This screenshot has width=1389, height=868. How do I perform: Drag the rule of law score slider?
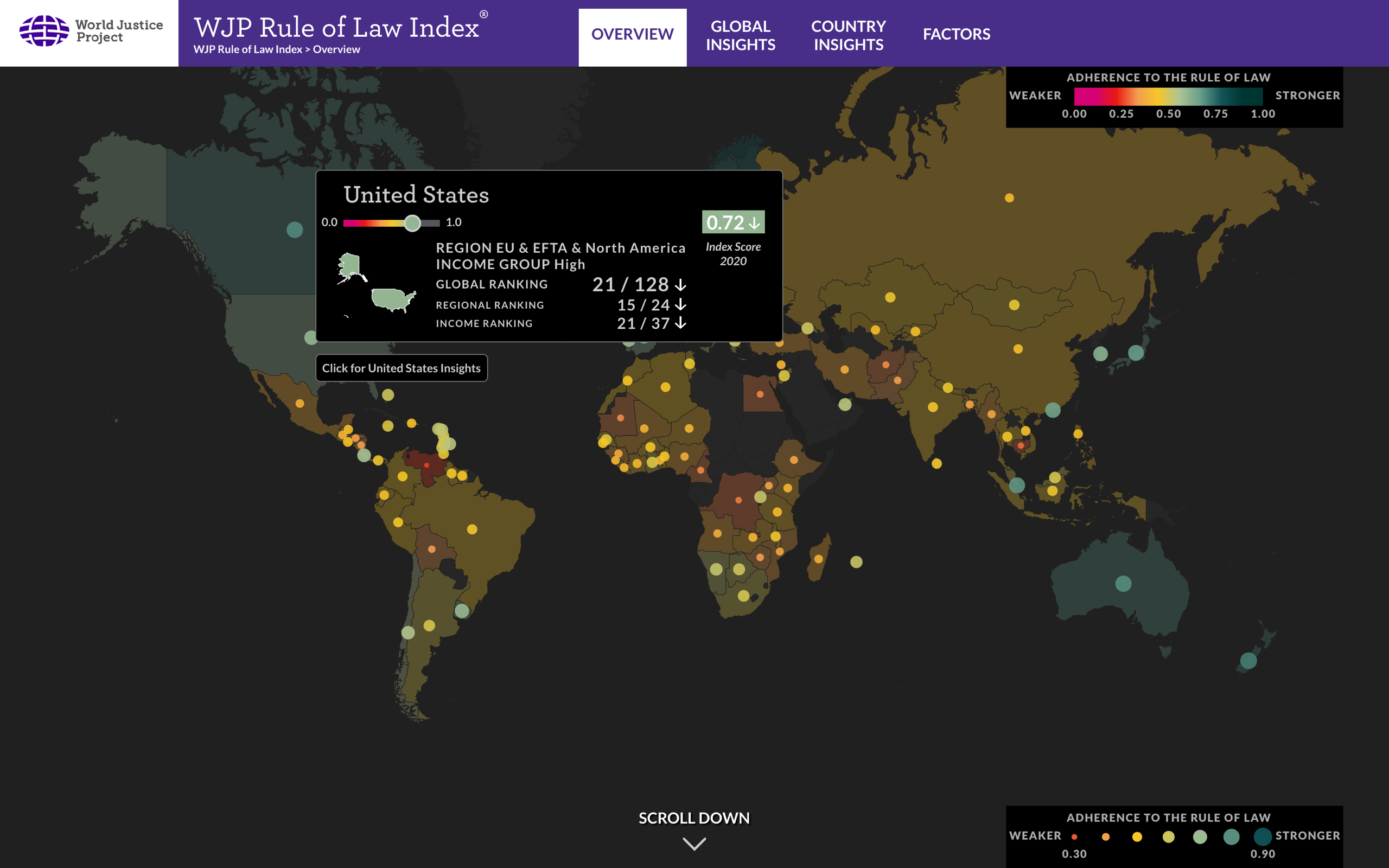(x=411, y=222)
